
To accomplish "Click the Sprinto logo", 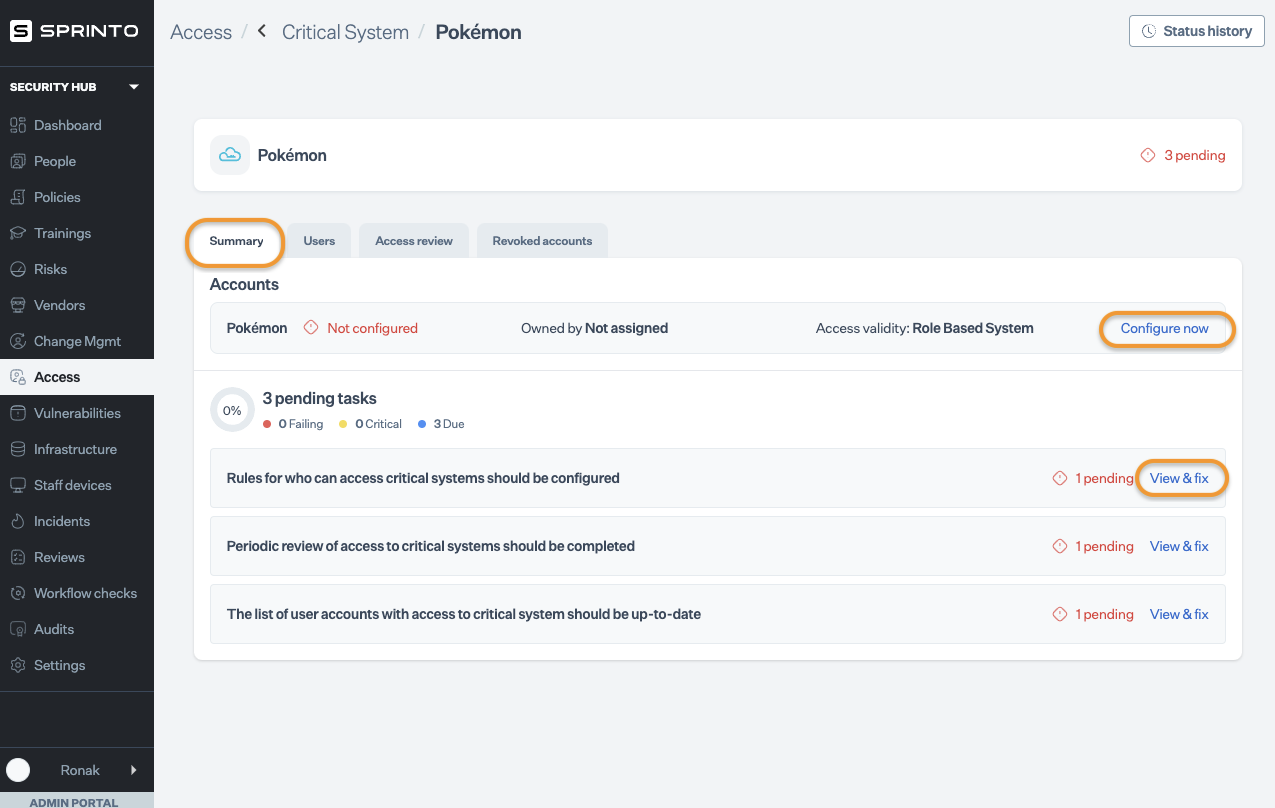I will pyautogui.click(x=74, y=31).
